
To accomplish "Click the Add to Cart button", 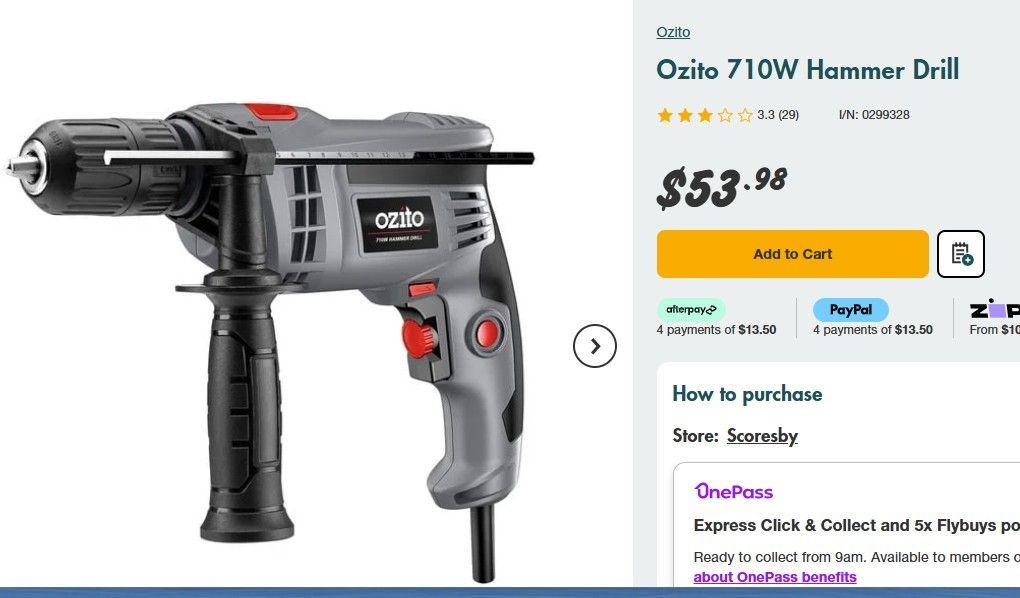I will click(x=792, y=254).
